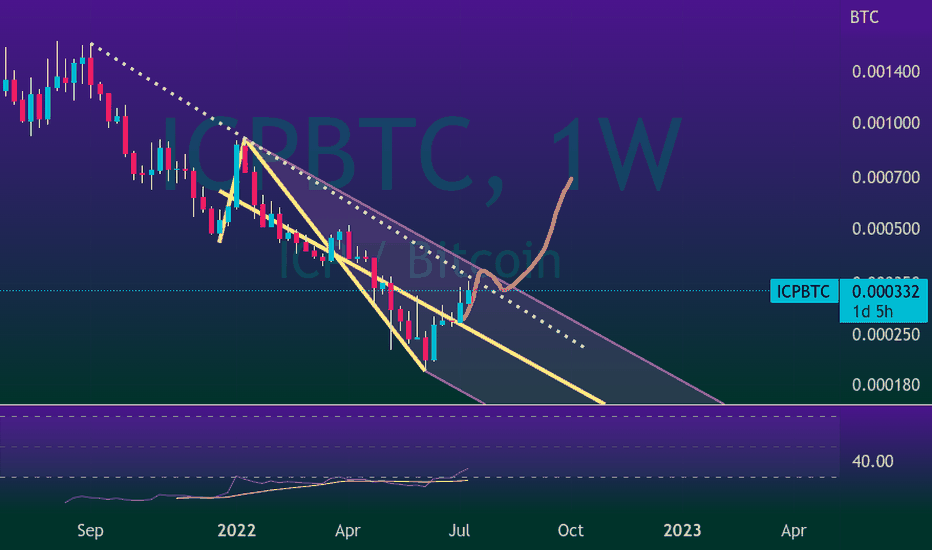Click the candle countdown 1d 5h

(x=872, y=312)
